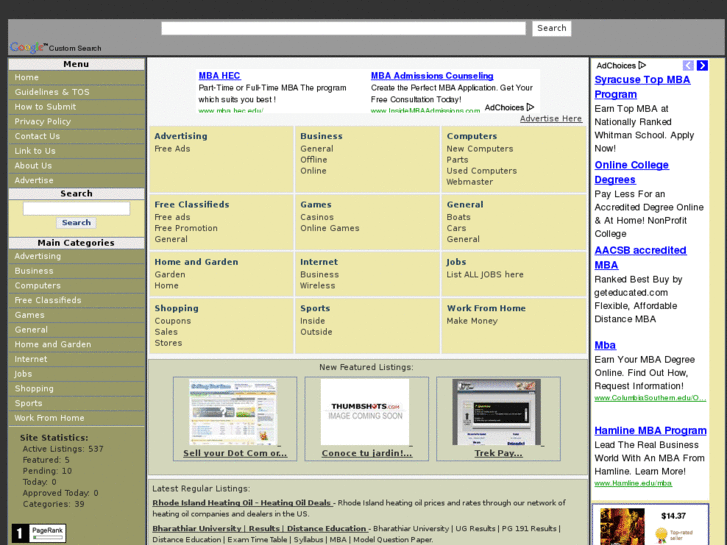Open Contact Us menu item
Screen dimensions: 727x545
point(77,136)
